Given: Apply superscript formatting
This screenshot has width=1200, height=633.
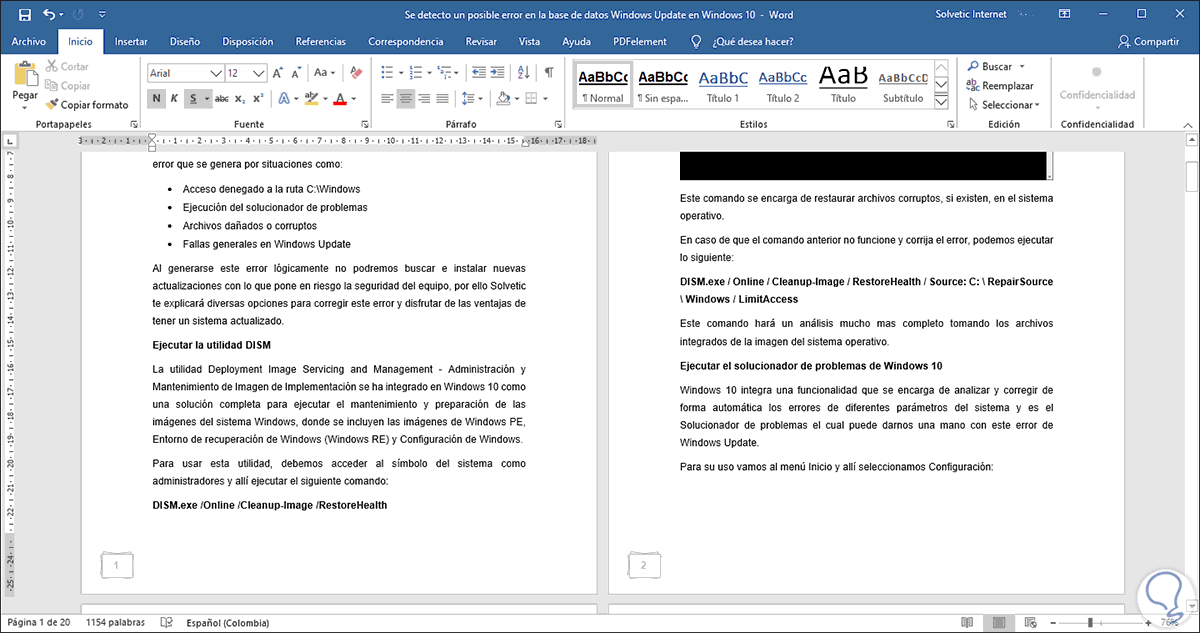Looking at the screenshot, I should [x=258, y=98].
